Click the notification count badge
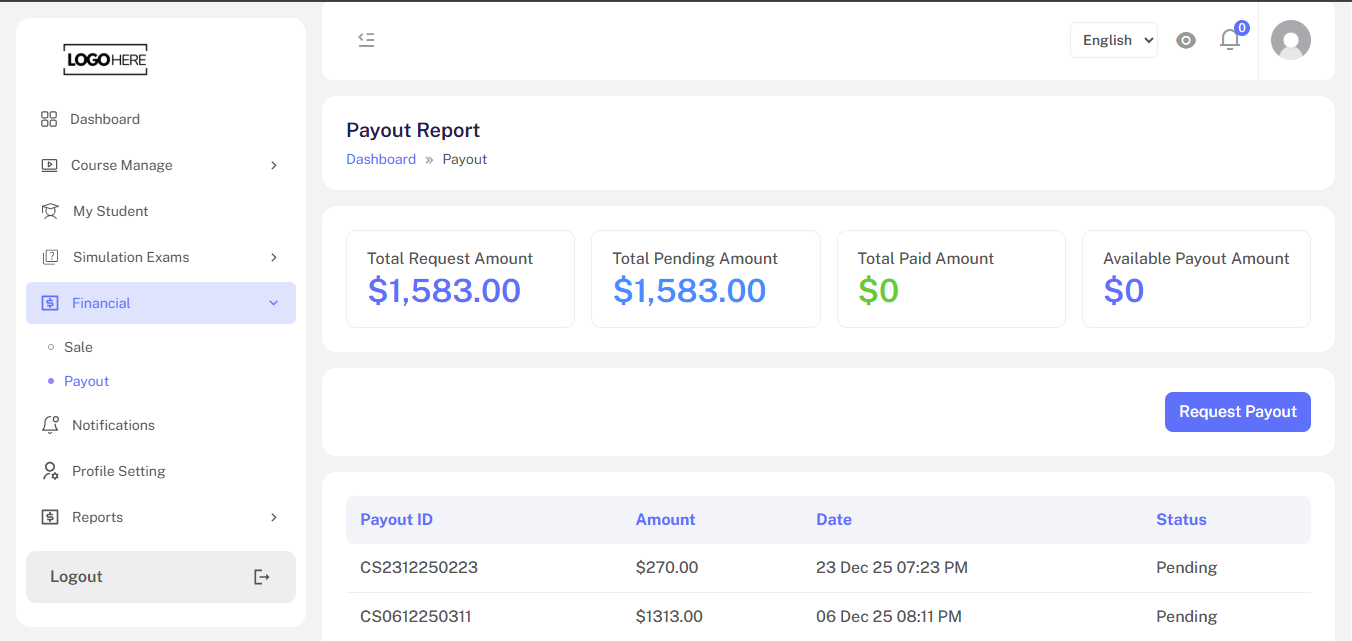Image resolution: width=1352 pixels, height=641 pixels. tap(1242, 28)
